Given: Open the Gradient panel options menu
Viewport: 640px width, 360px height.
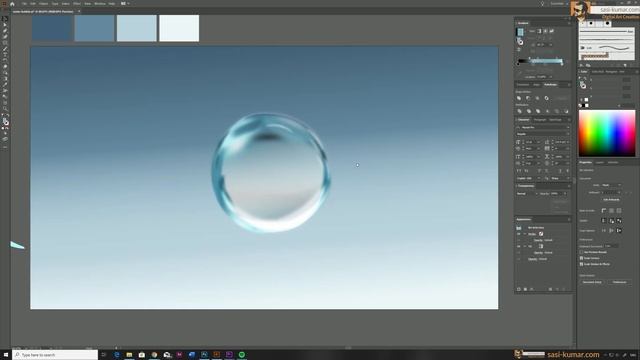Looking at the screenshot, I should point(569,23).
